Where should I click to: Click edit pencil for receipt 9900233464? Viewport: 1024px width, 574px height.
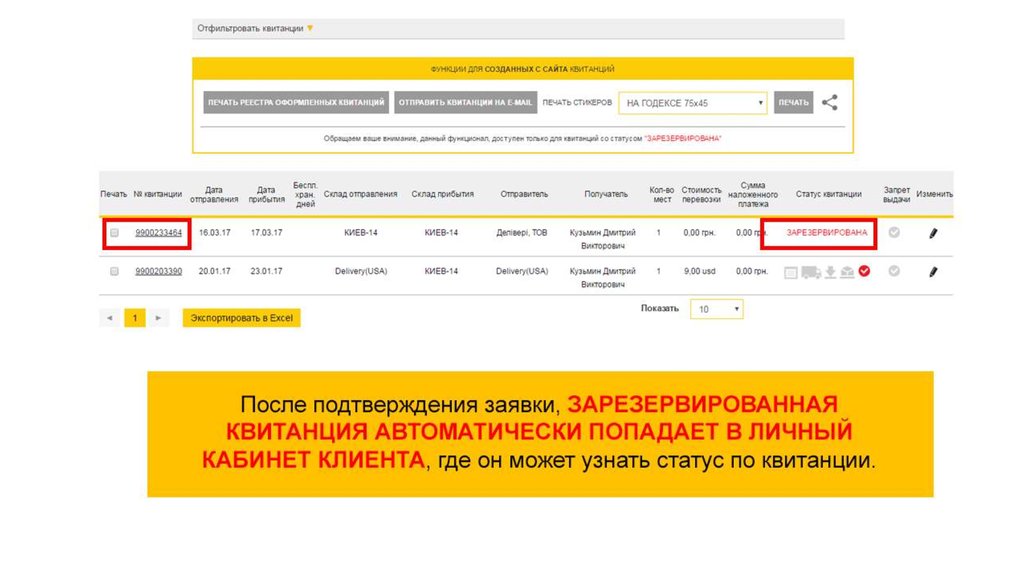[x=933, y=233]
